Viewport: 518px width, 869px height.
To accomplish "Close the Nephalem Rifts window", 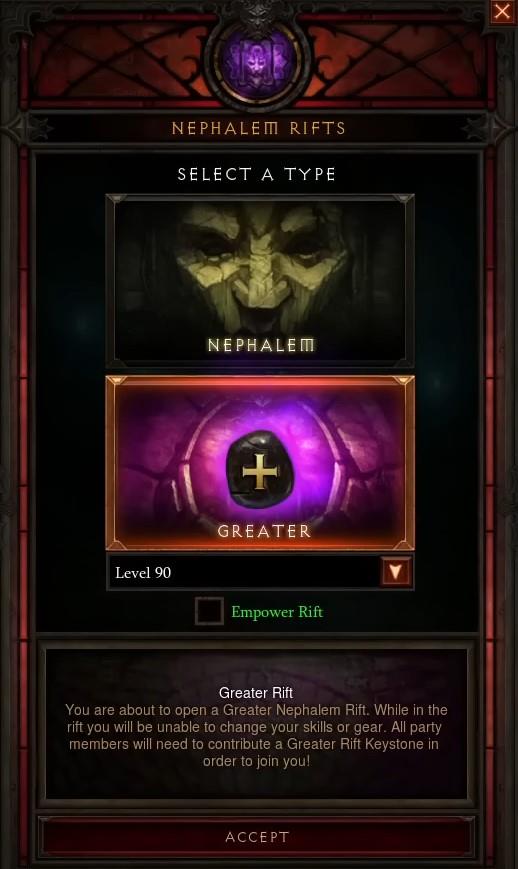I will tap(502, 12).
